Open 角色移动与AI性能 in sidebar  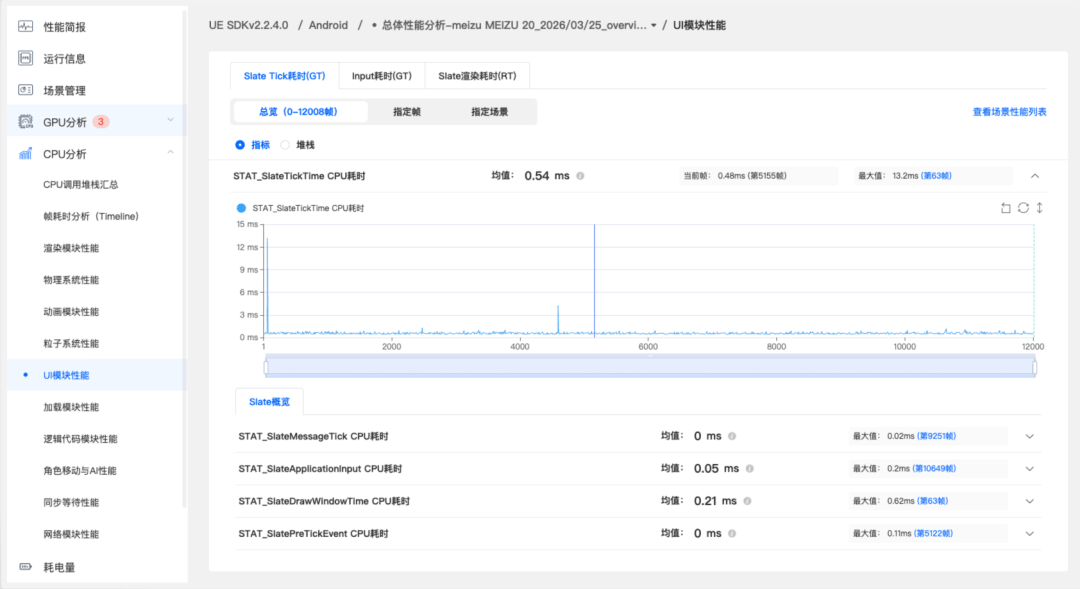80,471
